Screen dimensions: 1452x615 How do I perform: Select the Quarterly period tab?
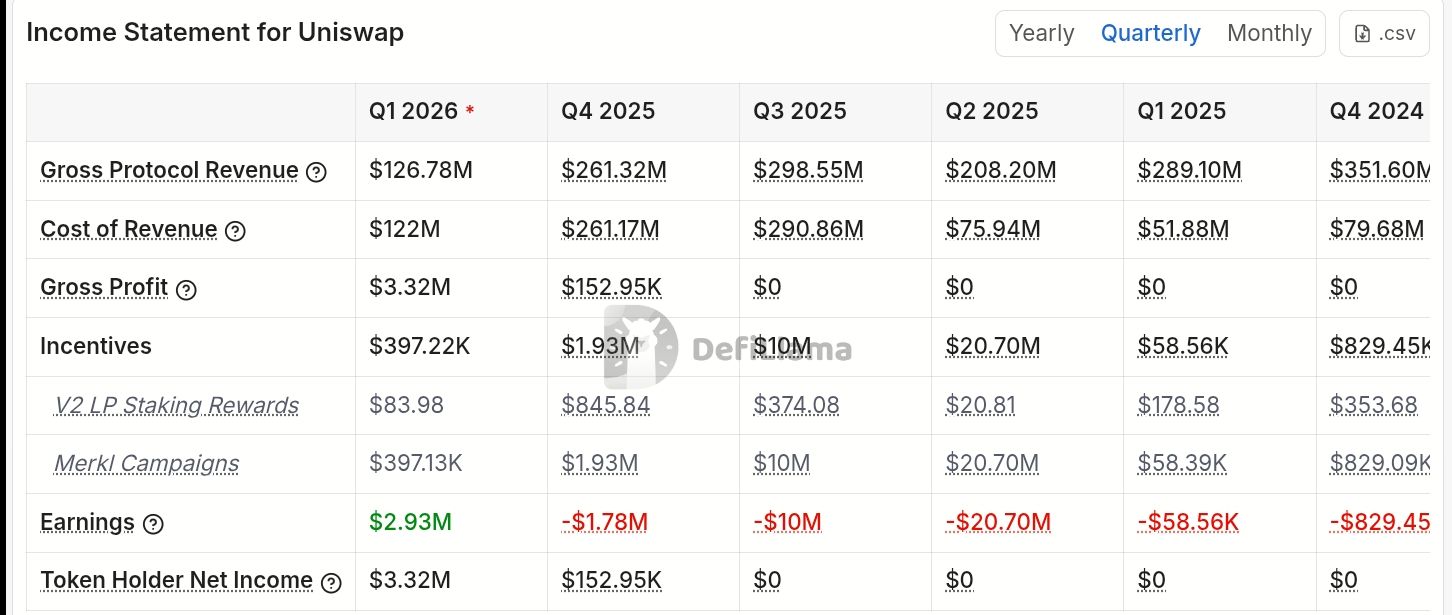1150,34
